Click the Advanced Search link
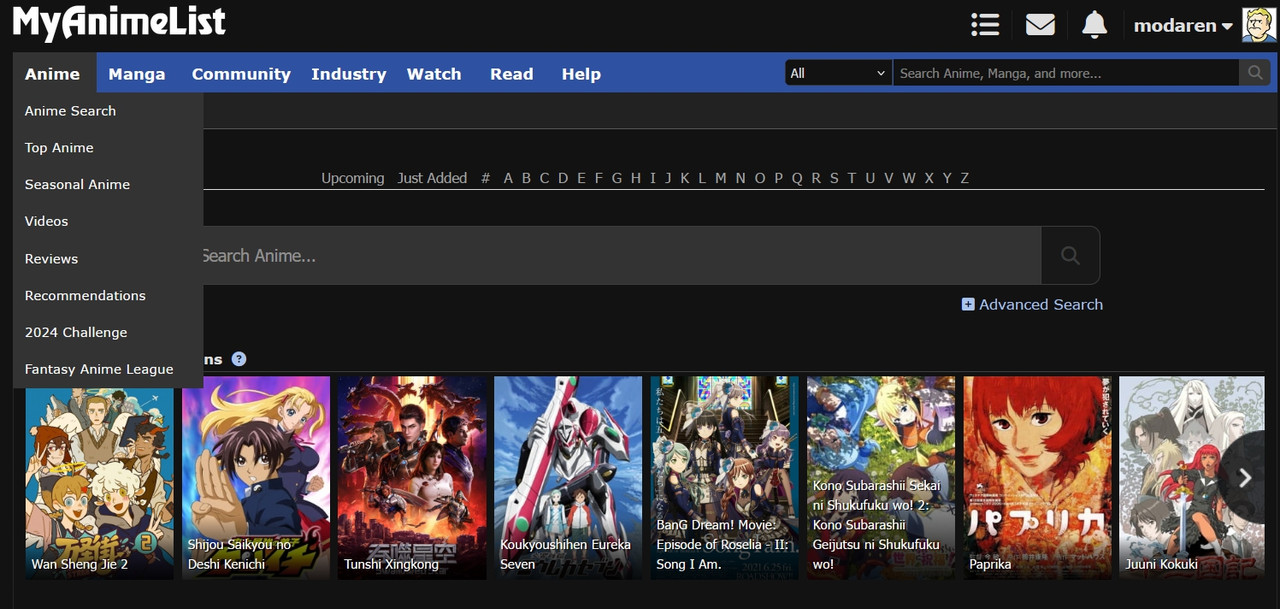Image resolution: width=1280 pixels, height=609 pixels. pos(1041,304)
